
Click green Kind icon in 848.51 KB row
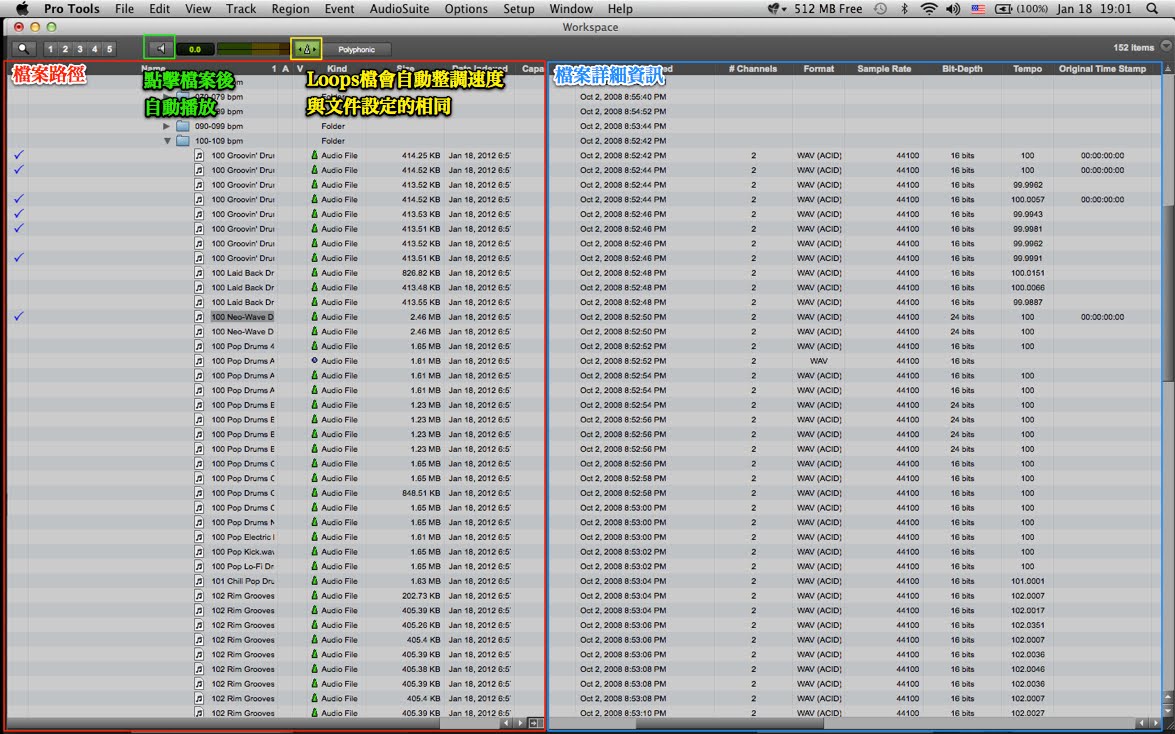[x=315, y=493]
